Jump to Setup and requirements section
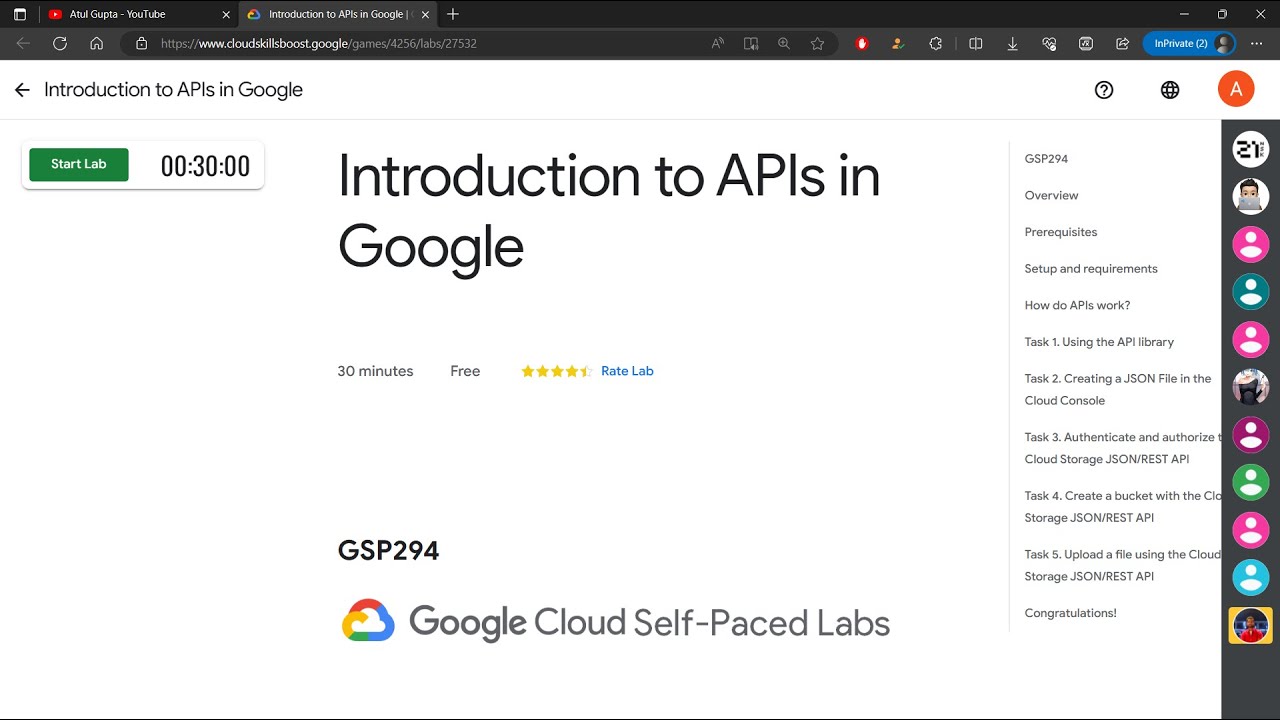Image resolution: width=1280 pixels, height=720 pixels. click(x=1091, y=269)
